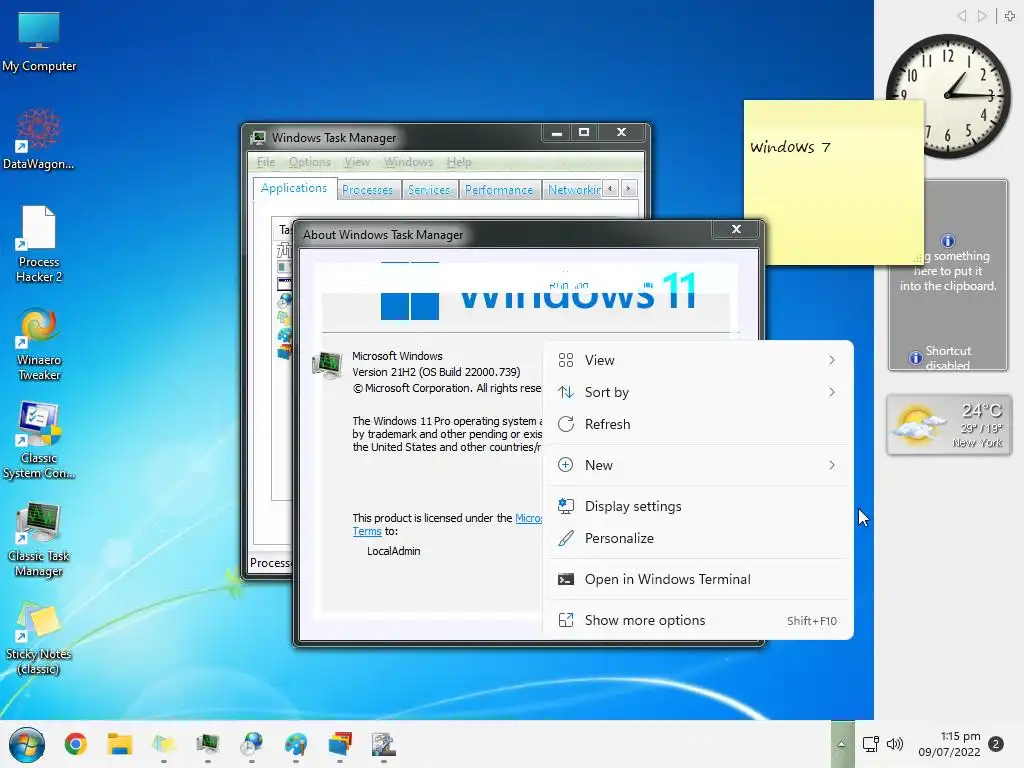Close the Windows Task Manager window
This screenshot has height=768, width=1024.
coord(621,133)
